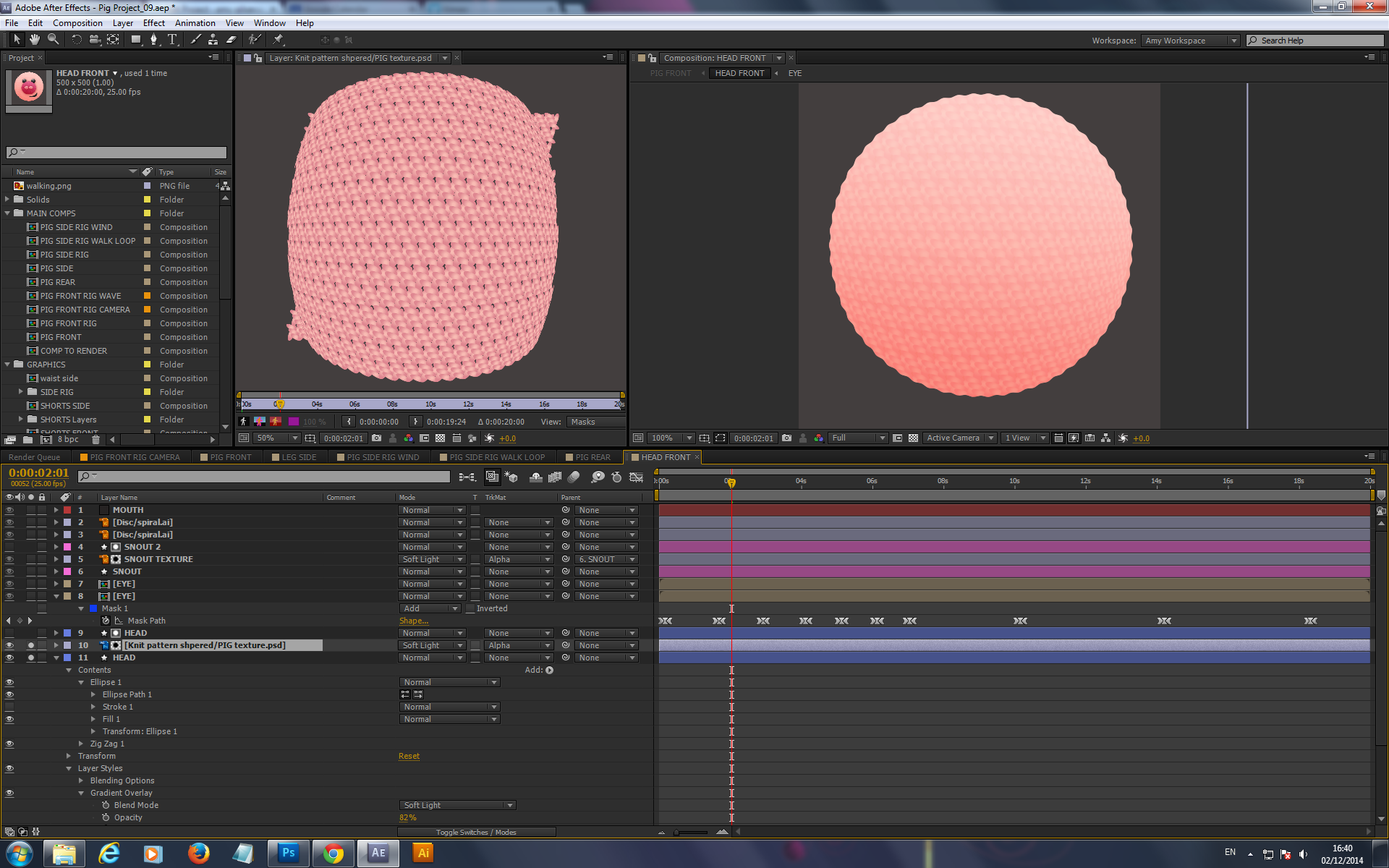Screen dimensions: 1389x868
Task: Select the Eraser tool
Action: (x=231, y=40)
